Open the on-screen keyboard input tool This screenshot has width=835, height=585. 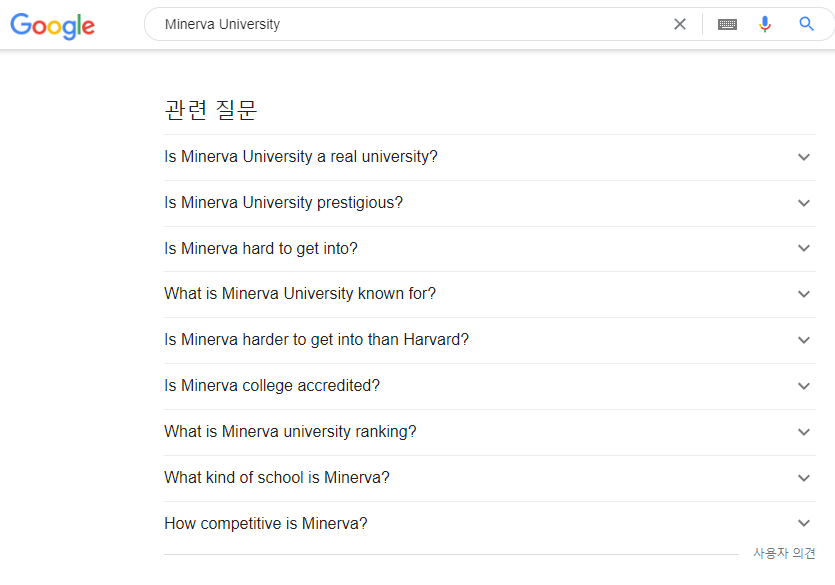727,24
